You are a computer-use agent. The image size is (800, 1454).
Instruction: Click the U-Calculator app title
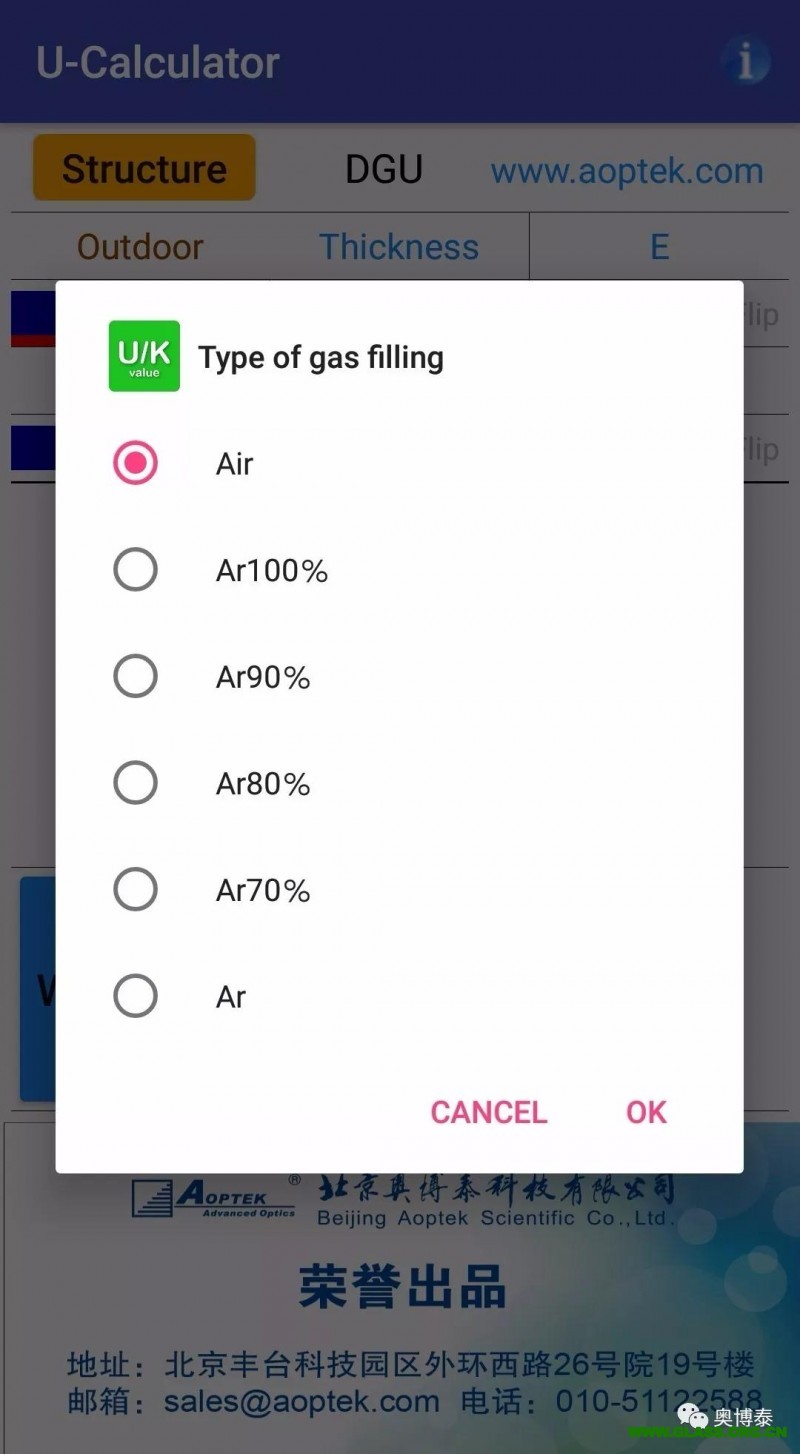click(158, 62)
